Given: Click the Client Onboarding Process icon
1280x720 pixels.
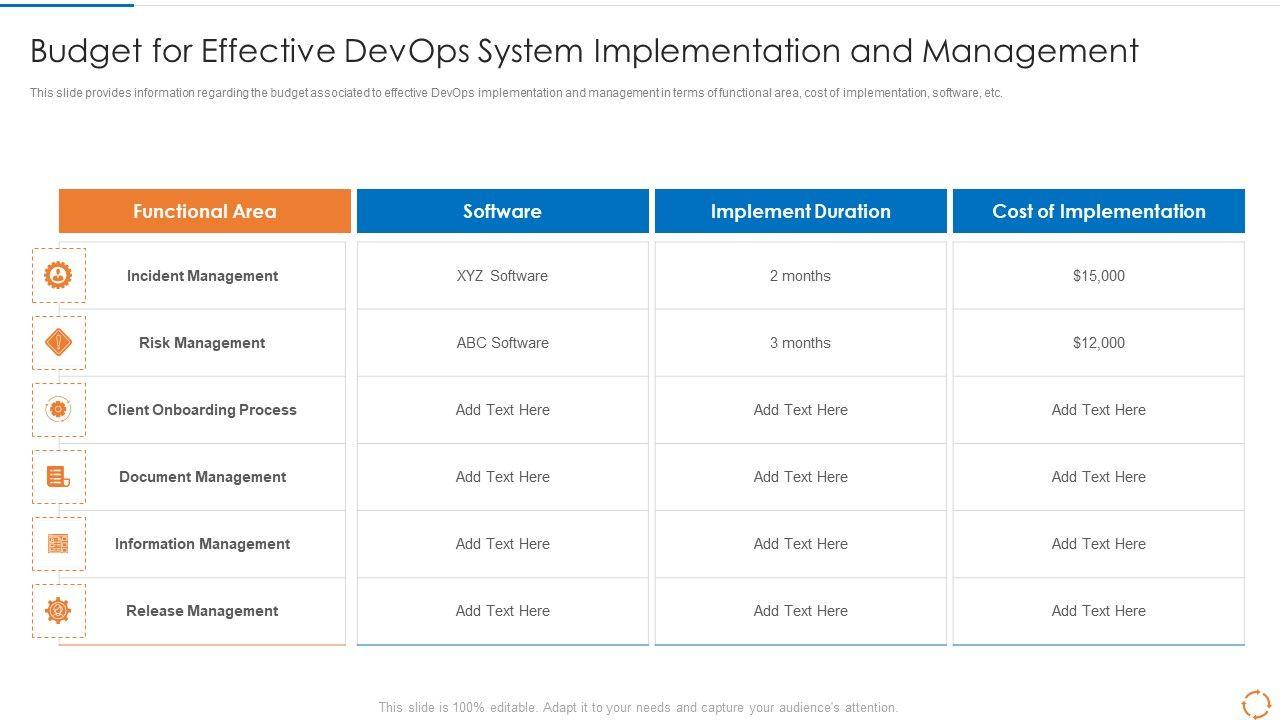Looking at the screenshot, I should click(x=58, y=410).
